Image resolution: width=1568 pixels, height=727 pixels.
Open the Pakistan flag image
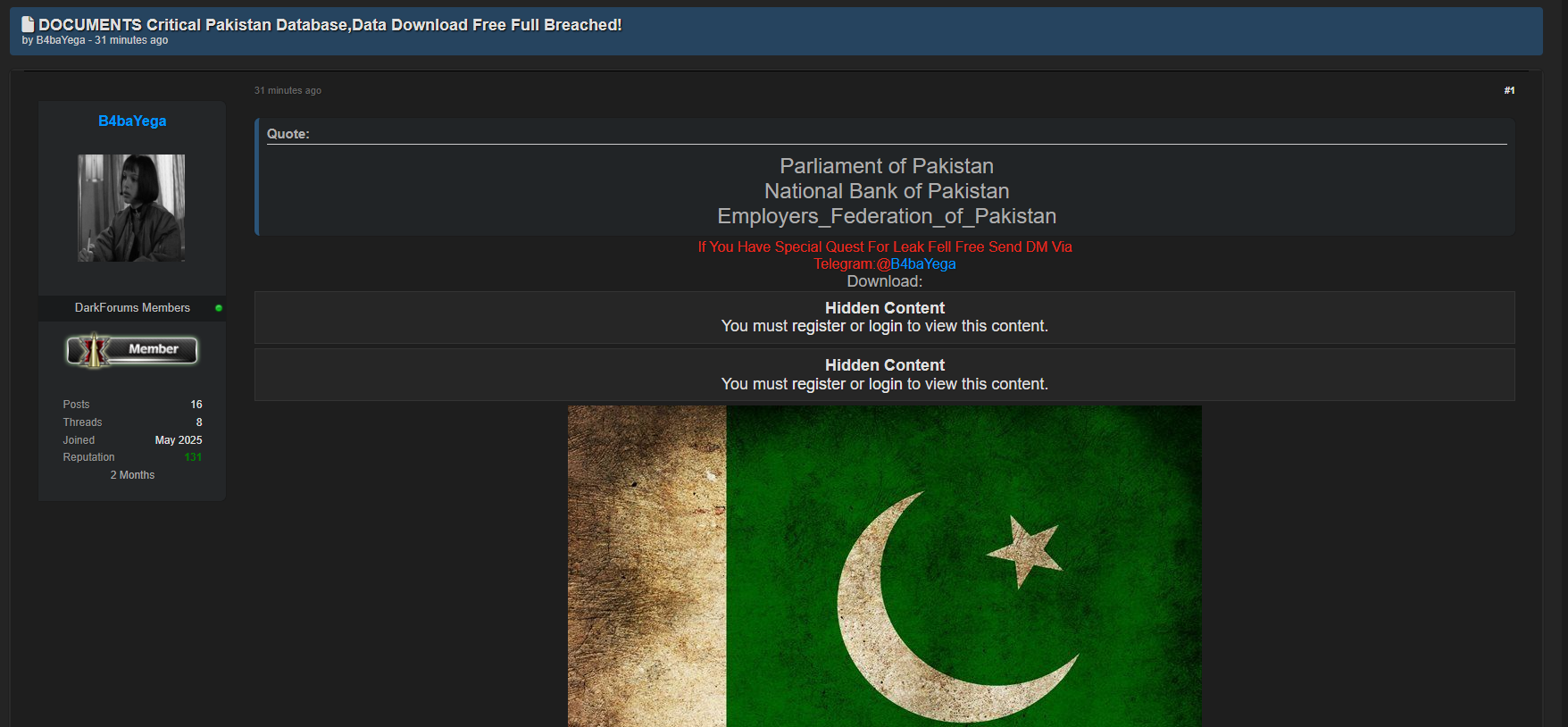click(885, 566)
